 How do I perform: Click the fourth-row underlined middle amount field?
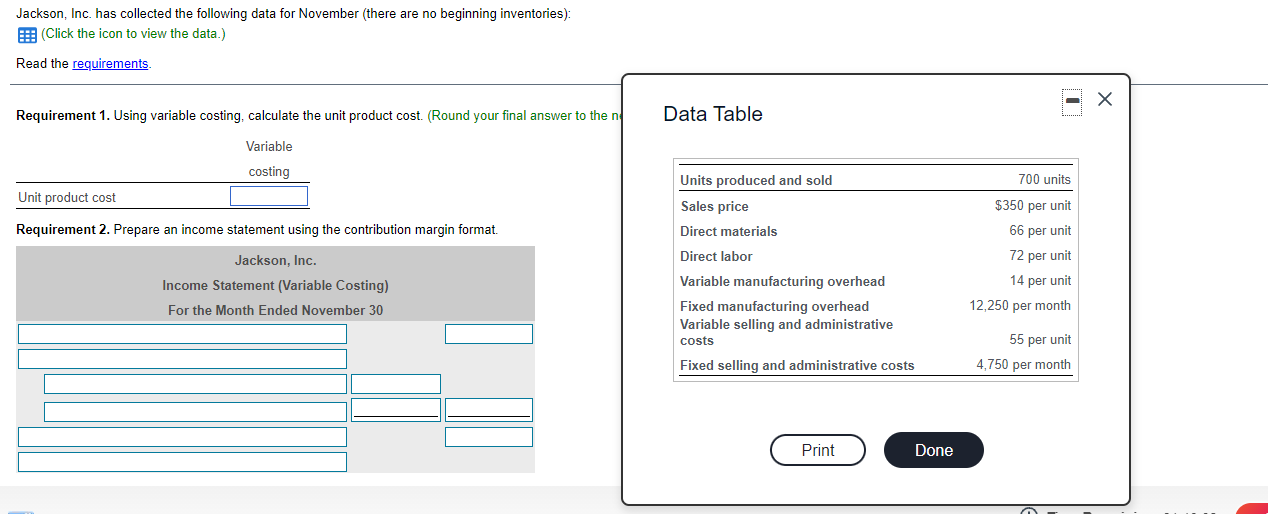[x=396, y=409]
